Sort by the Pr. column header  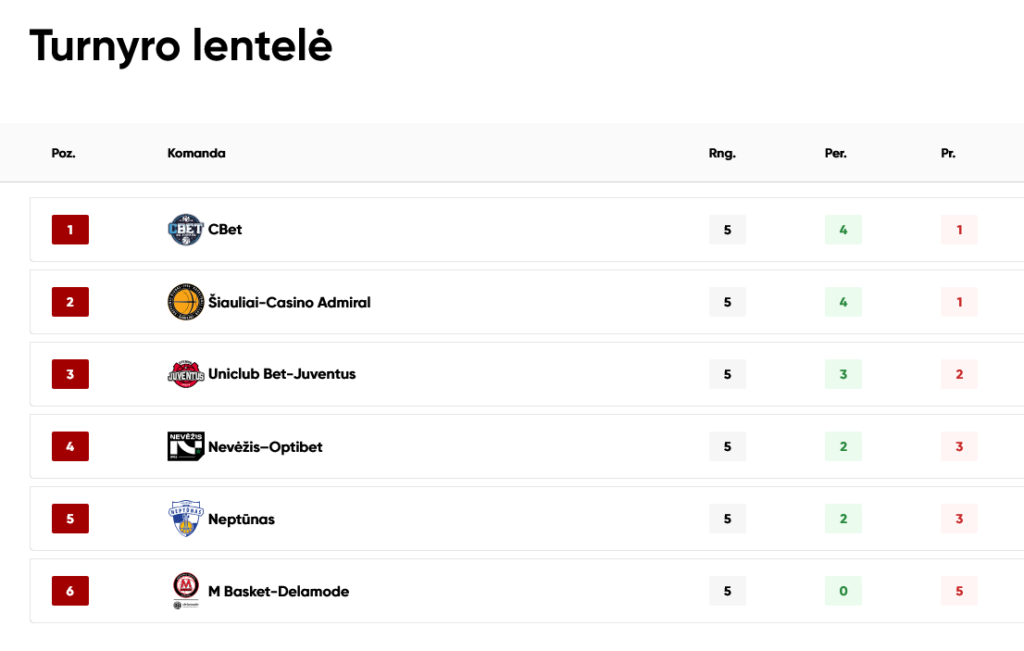coord(948,153)
